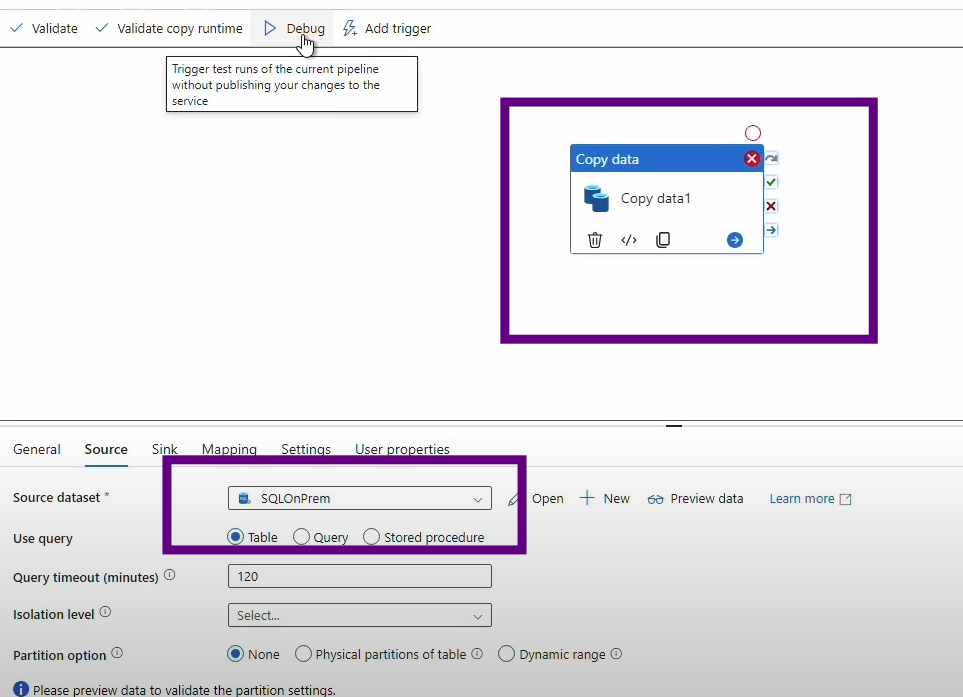Delete the Copy data1 activity with the trash icon
This screenshot has width=963, height=697.
[595, 239]
